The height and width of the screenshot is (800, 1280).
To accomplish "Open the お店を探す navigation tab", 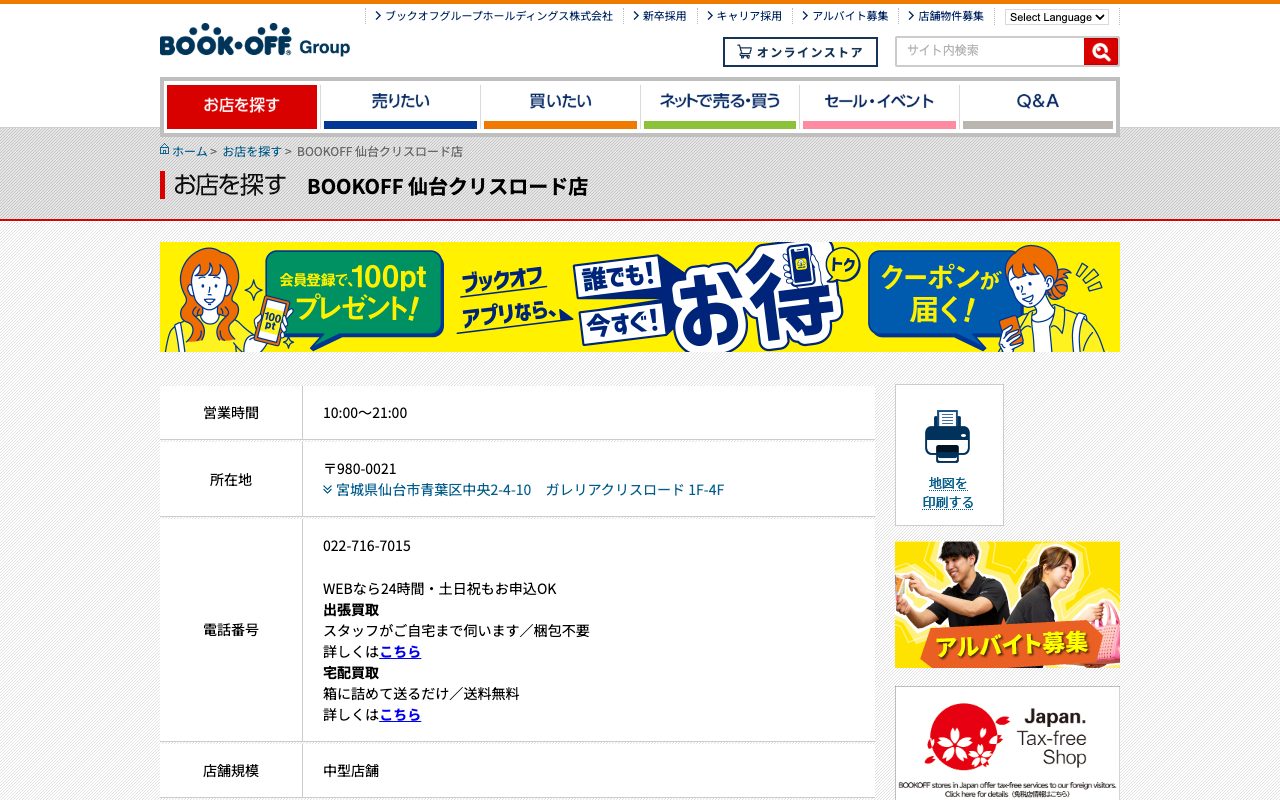I will (x=242, y=106).
